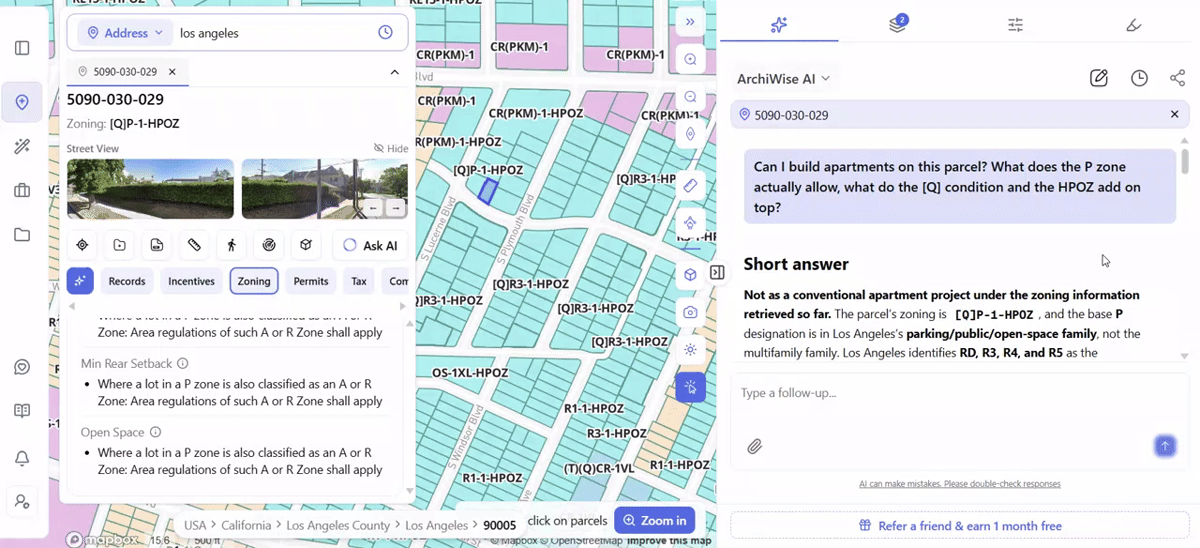The width and height of the screenshot is (1200, 548).
Task: Open the 3D cube view in parcel toolbar
Action: [306, 245]
